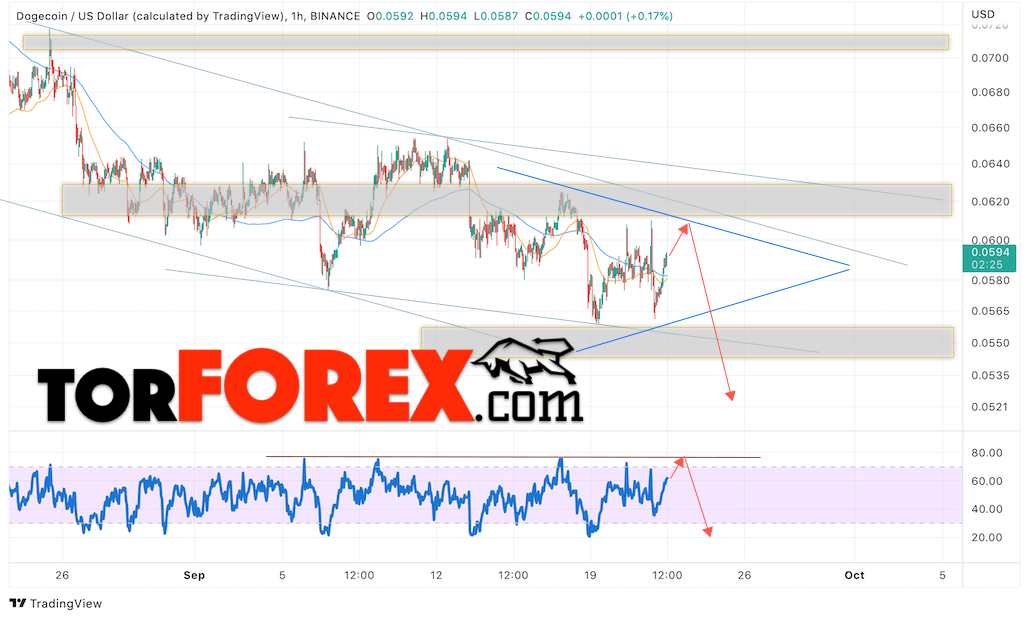Screen dimensions: 1029x619
Task: Click the high price value H0.0594
Action: [x=443, y=16]
